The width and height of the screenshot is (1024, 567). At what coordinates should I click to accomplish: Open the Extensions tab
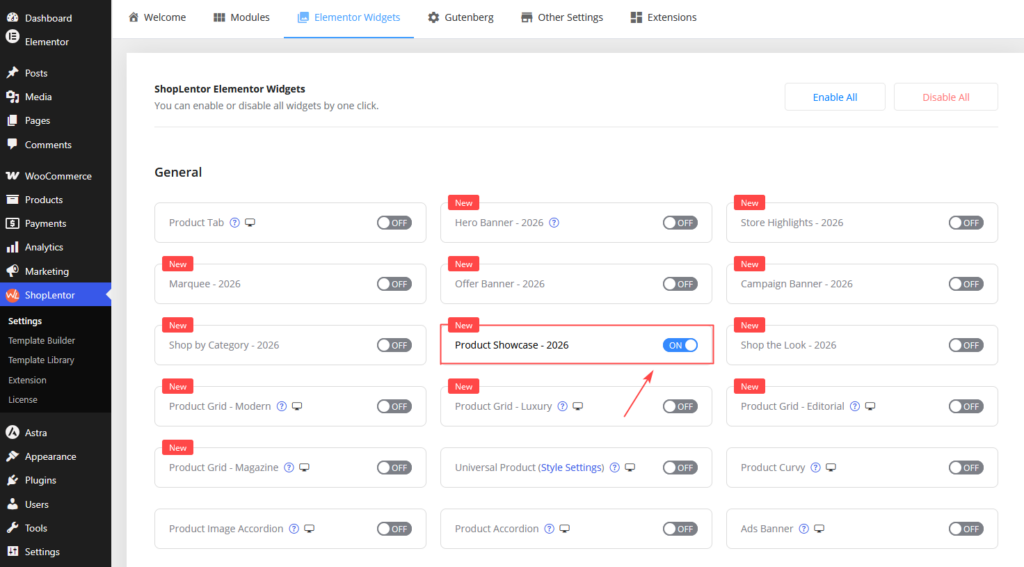click(664, 18)
